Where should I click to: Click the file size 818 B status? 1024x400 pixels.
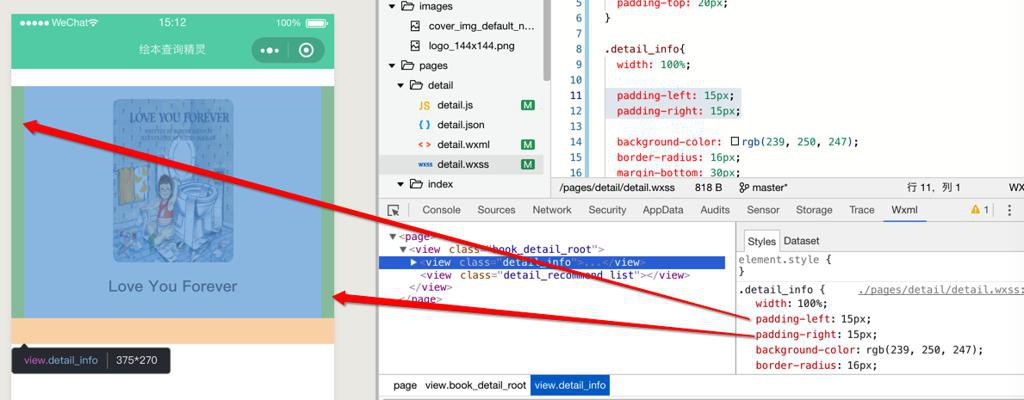pos(708,188)
